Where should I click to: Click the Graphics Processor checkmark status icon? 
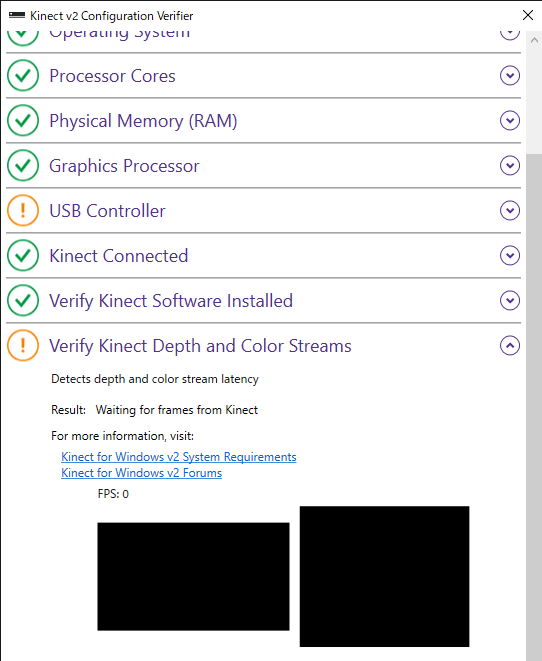23,165
